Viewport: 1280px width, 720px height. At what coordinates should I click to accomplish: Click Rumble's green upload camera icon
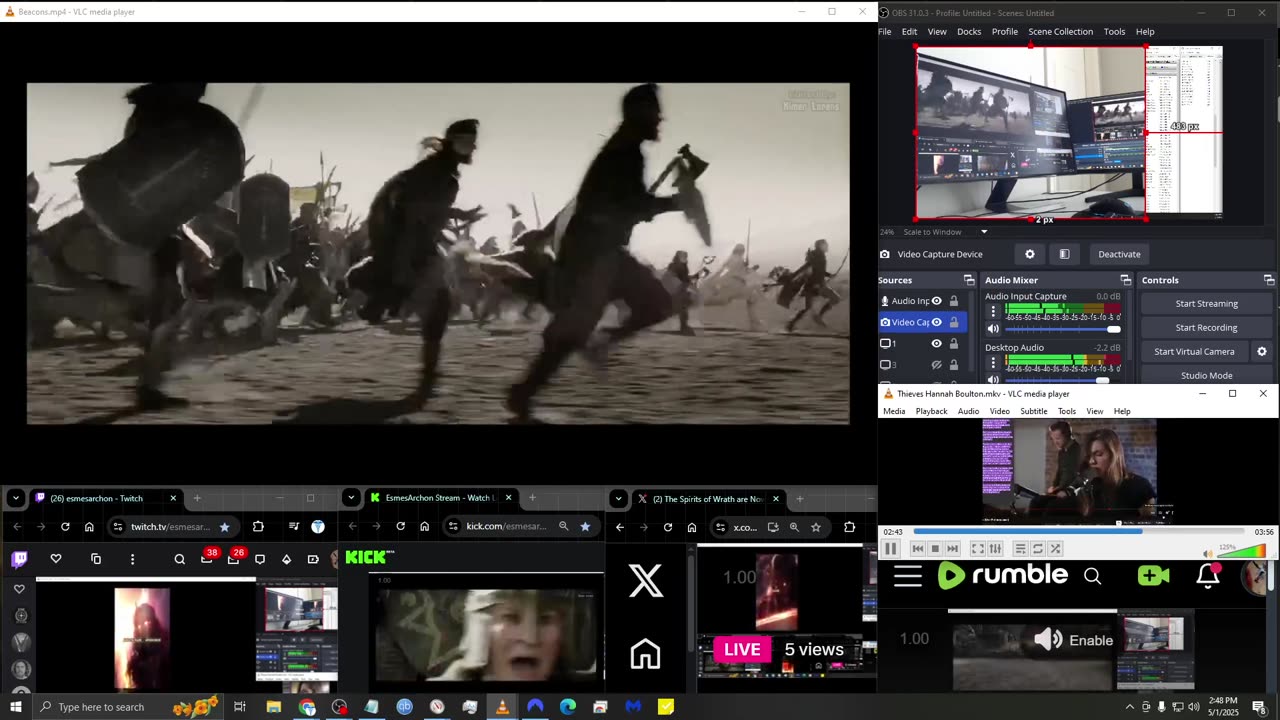pos(1153,576)
